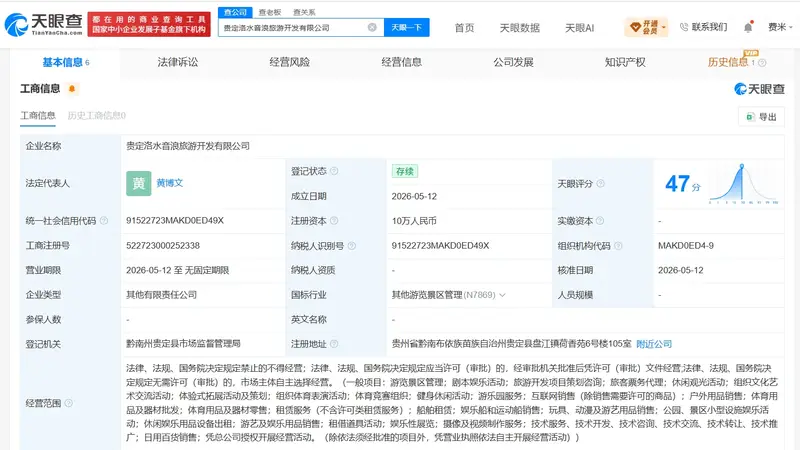Switch to the 知识产权 tab
Image resolution: width=800 pixels, height=450 pixels.
(x=625, y=62)
